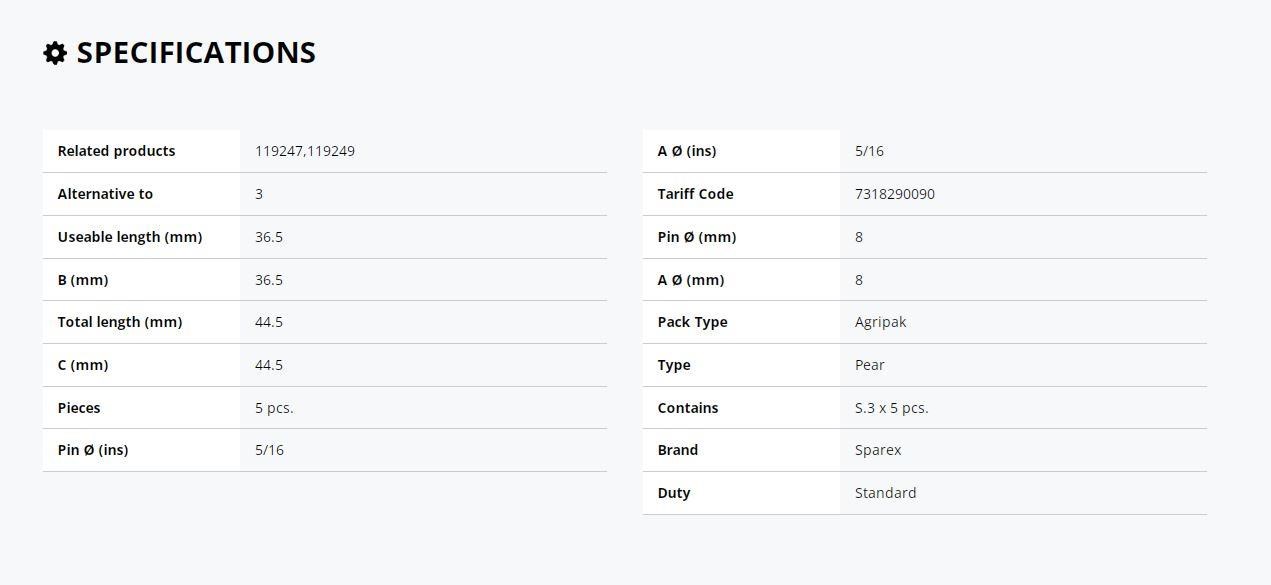Click the Duty value Standard
Screen dimensions: 1271x585
pos(886,493)
